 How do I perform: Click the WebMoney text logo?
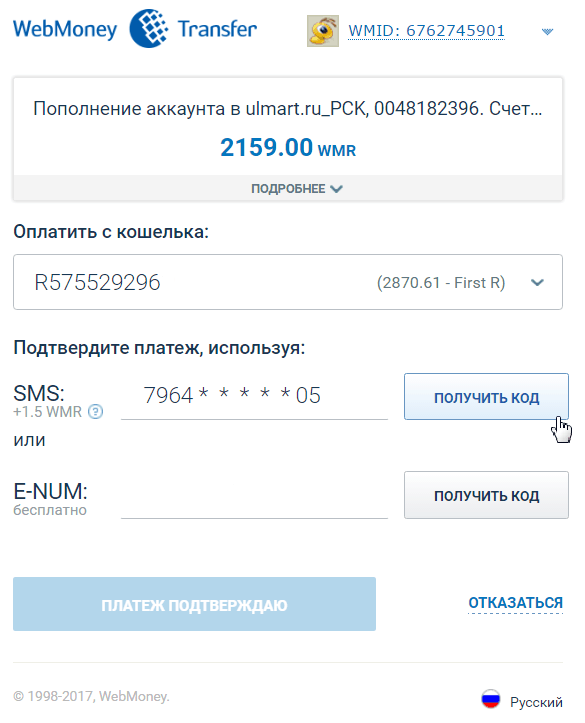(x=65, y=29)
